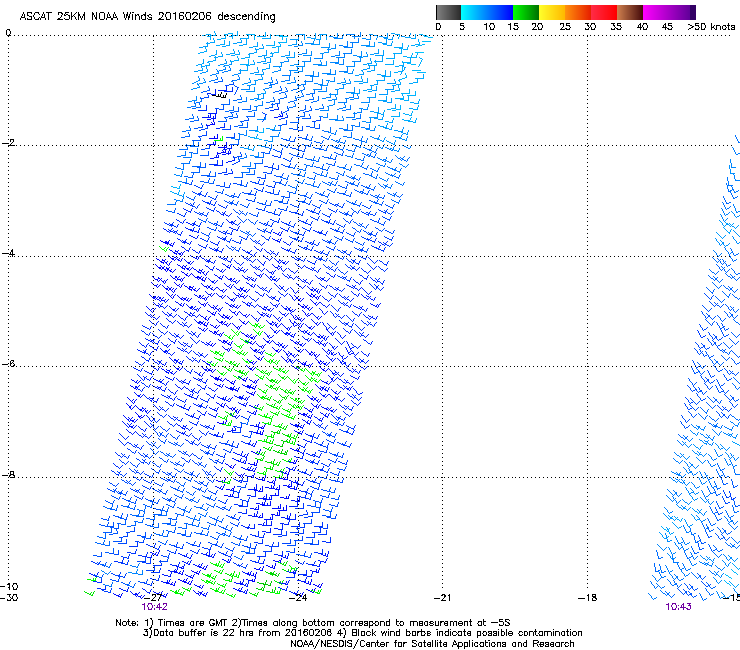Screen dimensions: 740x650
Task: Click the longitude label '-30' at bottom left
Action: point(9,598)
